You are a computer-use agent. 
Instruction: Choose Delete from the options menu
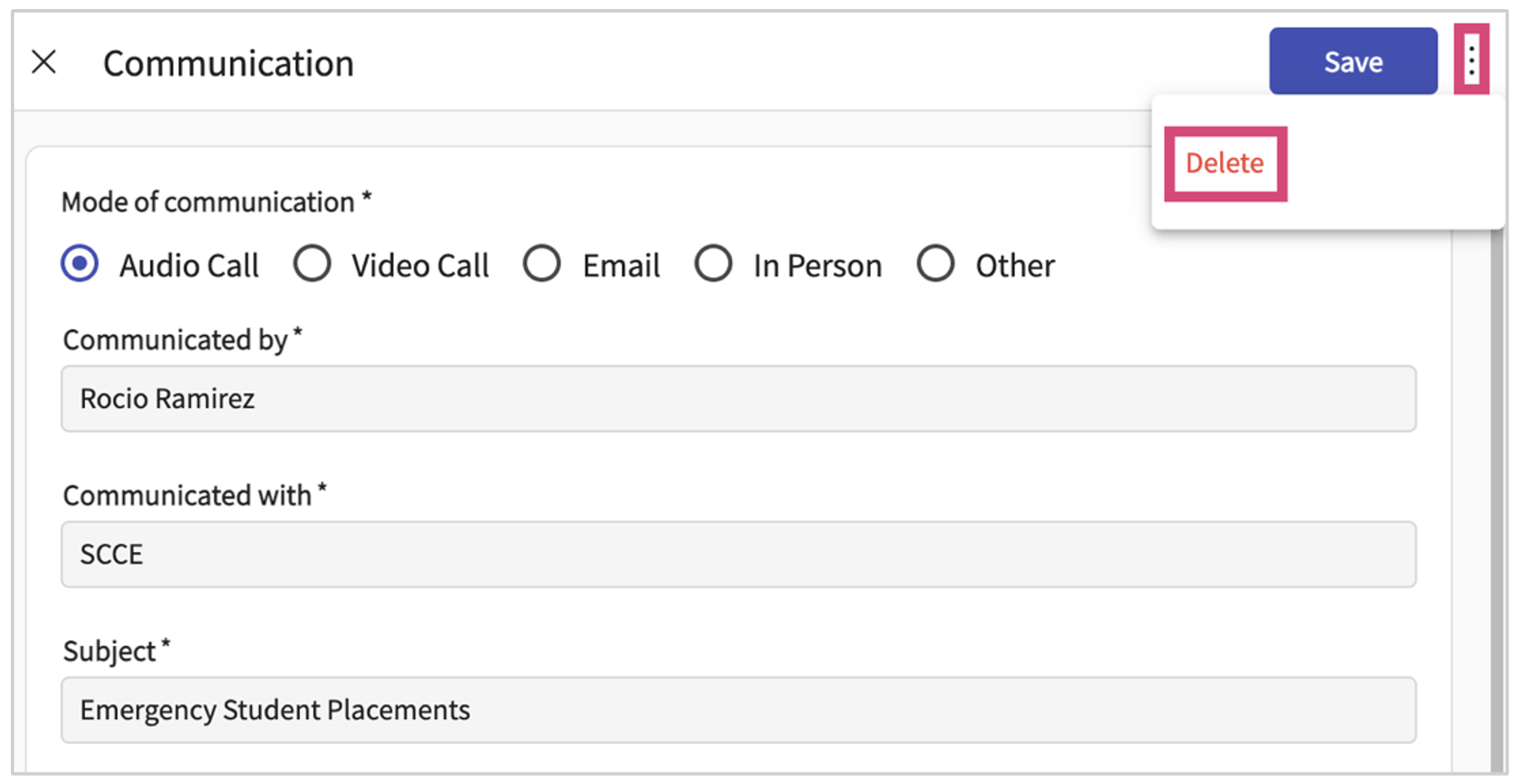pos(1224,163)
